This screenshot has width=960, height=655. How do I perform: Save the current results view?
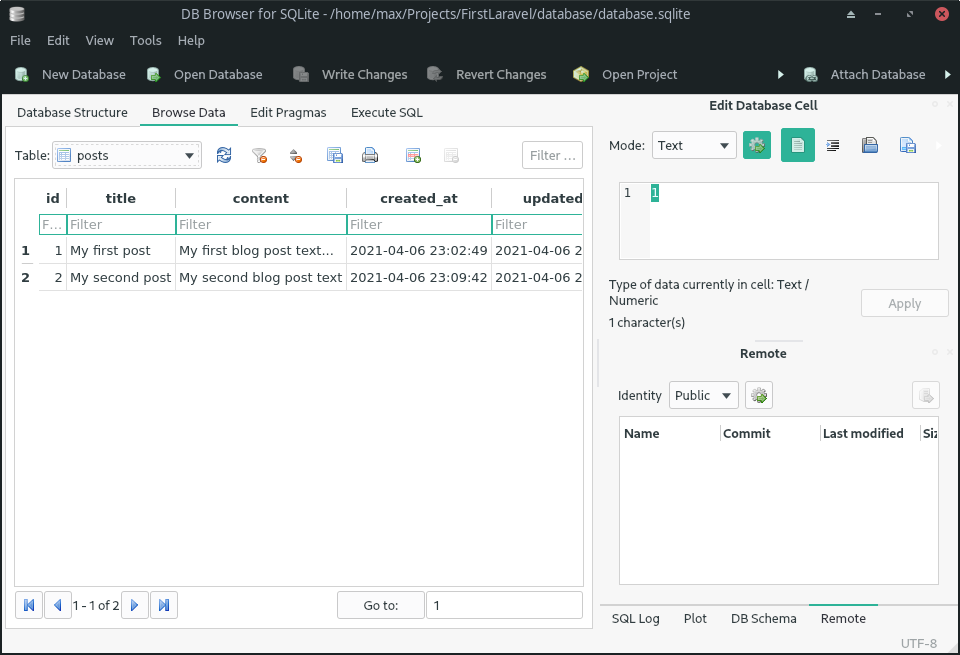pos(334,155)
